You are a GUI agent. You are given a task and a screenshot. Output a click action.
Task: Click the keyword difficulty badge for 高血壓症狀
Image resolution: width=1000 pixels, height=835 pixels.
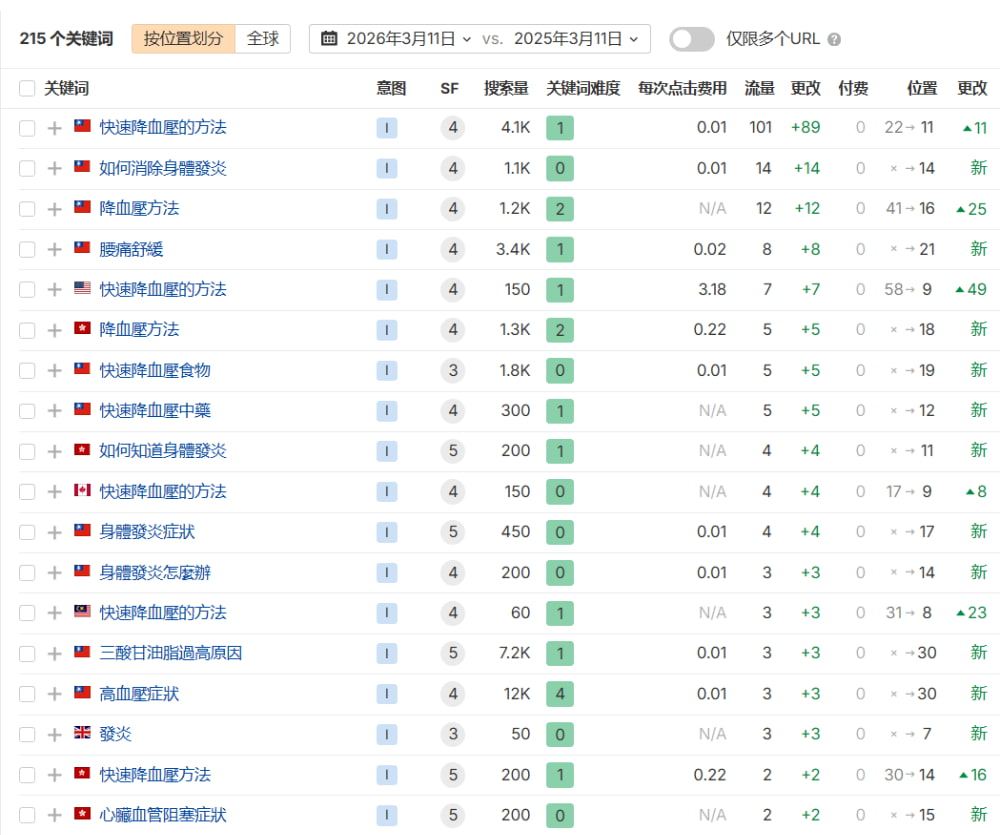559,694
